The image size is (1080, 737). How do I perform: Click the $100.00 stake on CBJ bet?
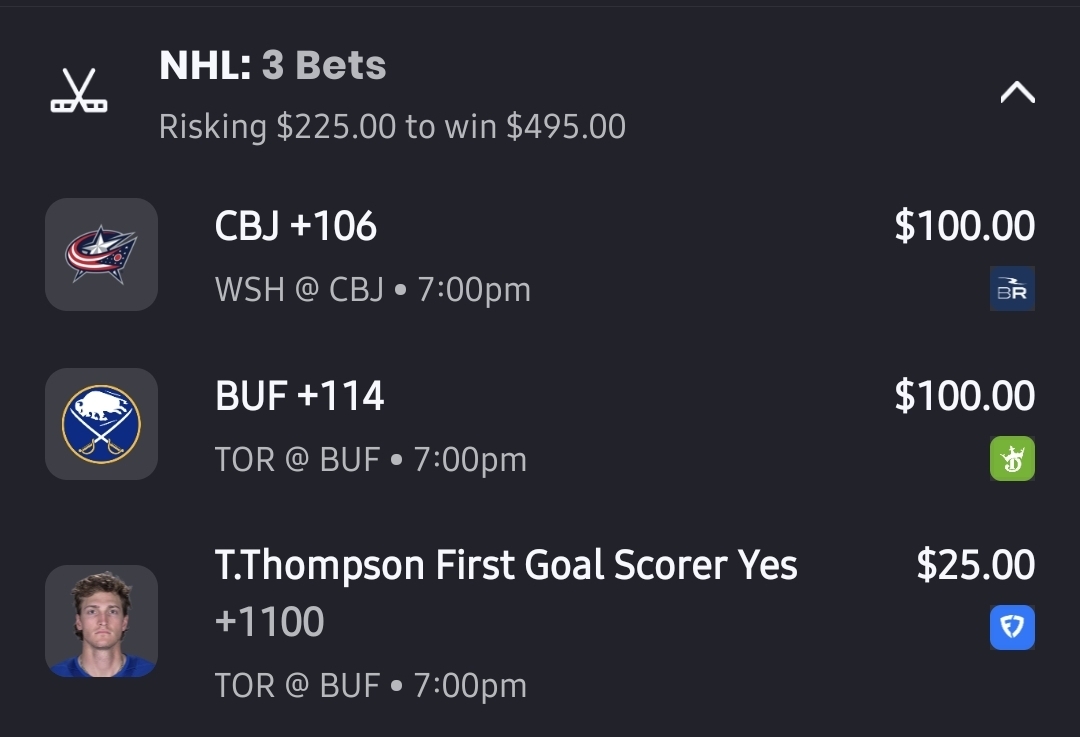964,227
